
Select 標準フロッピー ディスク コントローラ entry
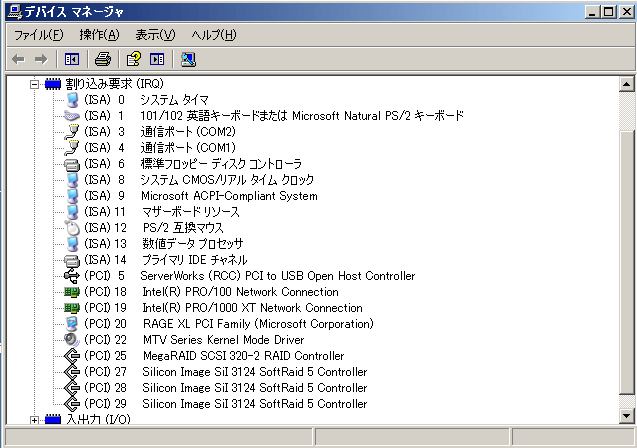[221, 164]
